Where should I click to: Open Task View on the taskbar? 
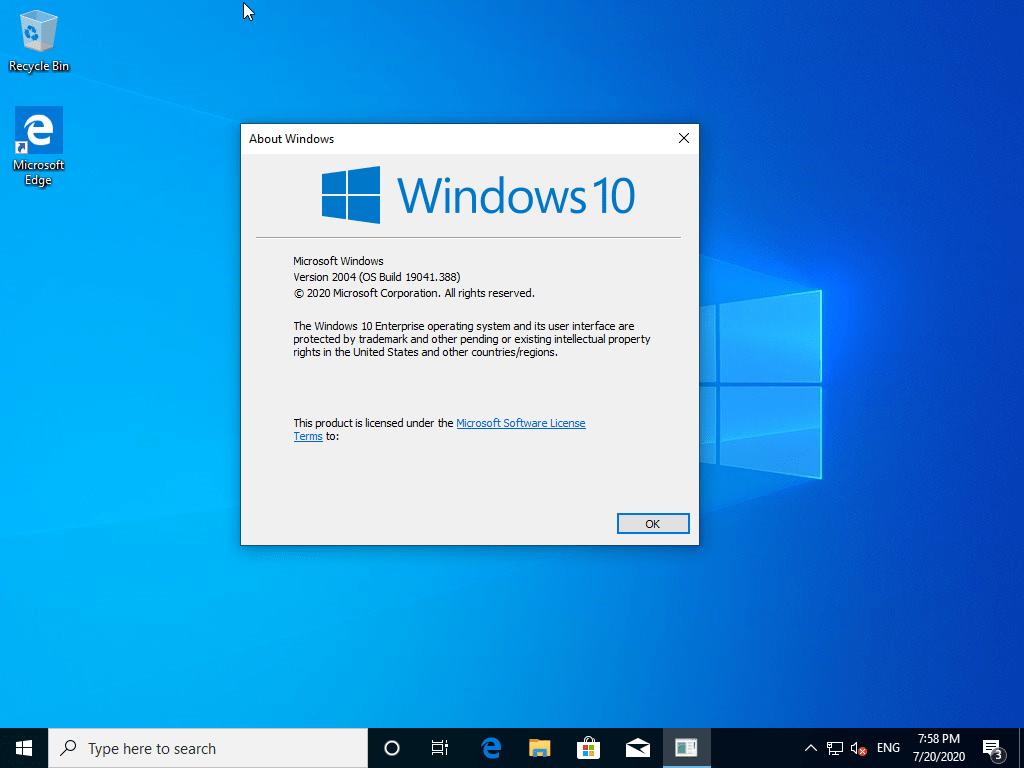coord(440,748)
